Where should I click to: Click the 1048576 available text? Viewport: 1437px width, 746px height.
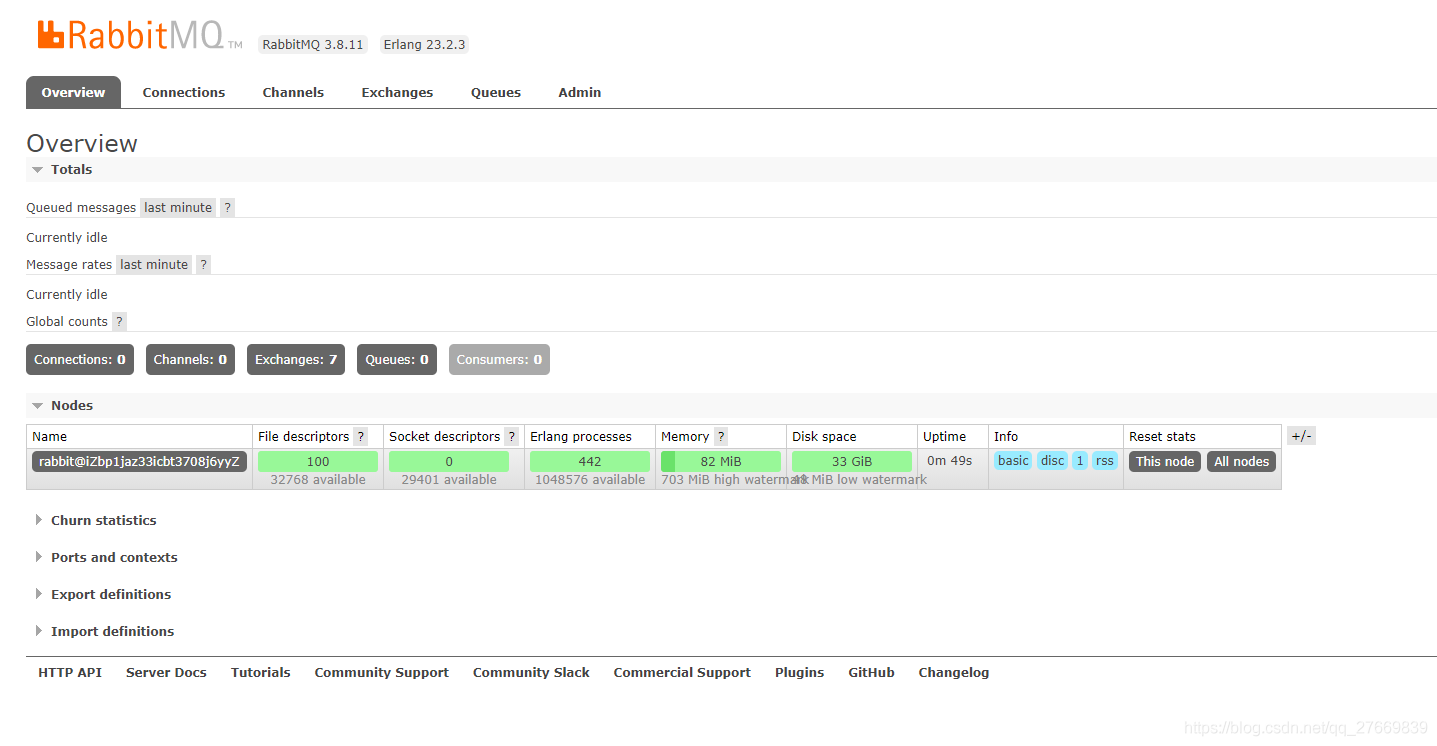[x=590, y=480]
